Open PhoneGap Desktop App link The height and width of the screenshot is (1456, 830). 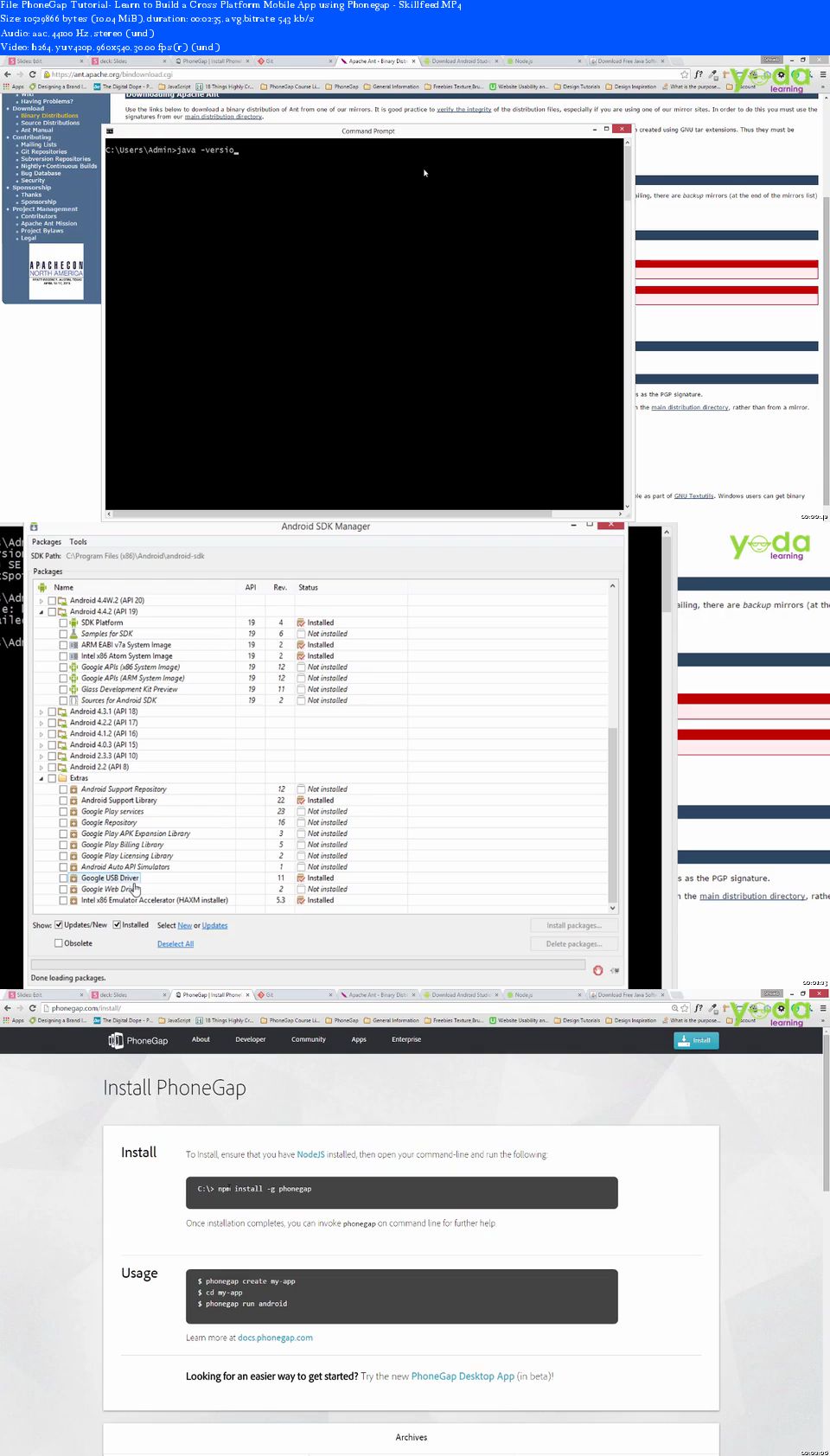coord(463,1376)
